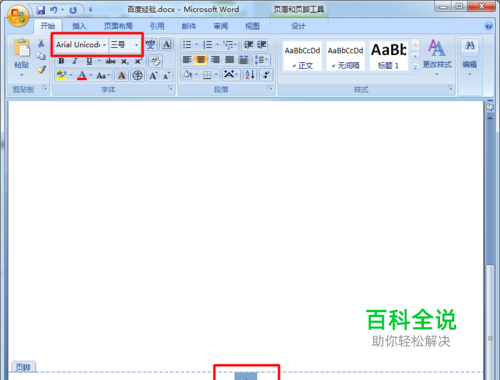The height and width of the screenshot is (380, 500).
Task: Toggle center alignment (highlighted)
Action: click(x=201, y=60)
